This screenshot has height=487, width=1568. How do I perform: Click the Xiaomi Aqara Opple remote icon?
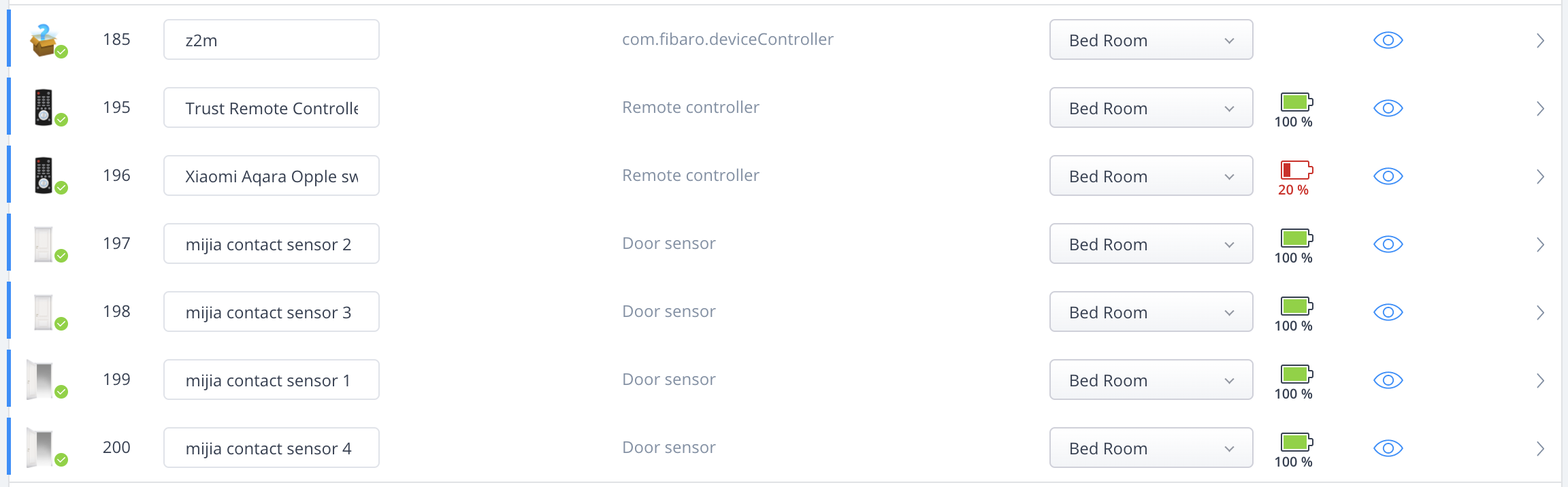click(44, 175)
